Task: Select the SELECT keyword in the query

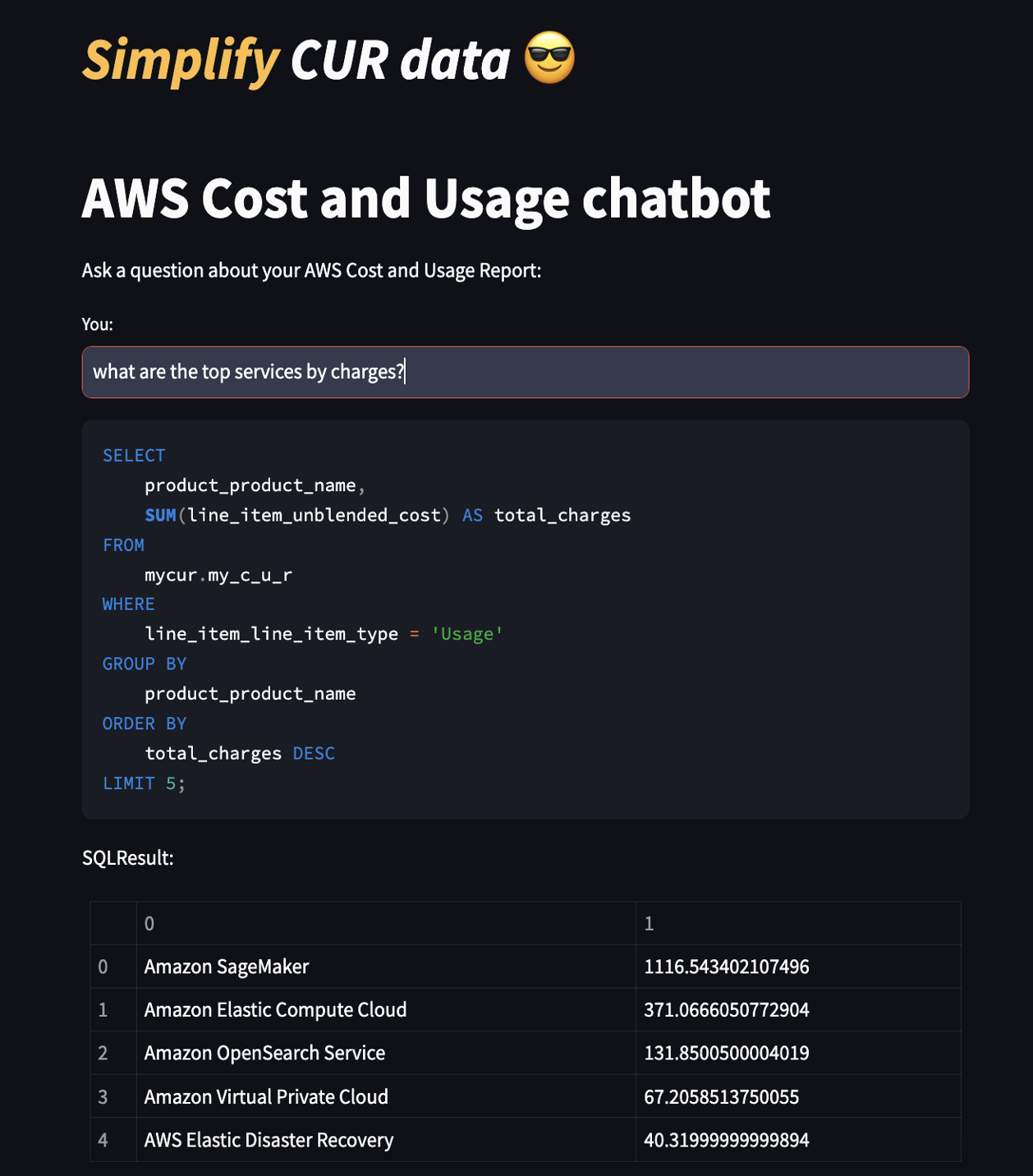Action: click(133, 455)
